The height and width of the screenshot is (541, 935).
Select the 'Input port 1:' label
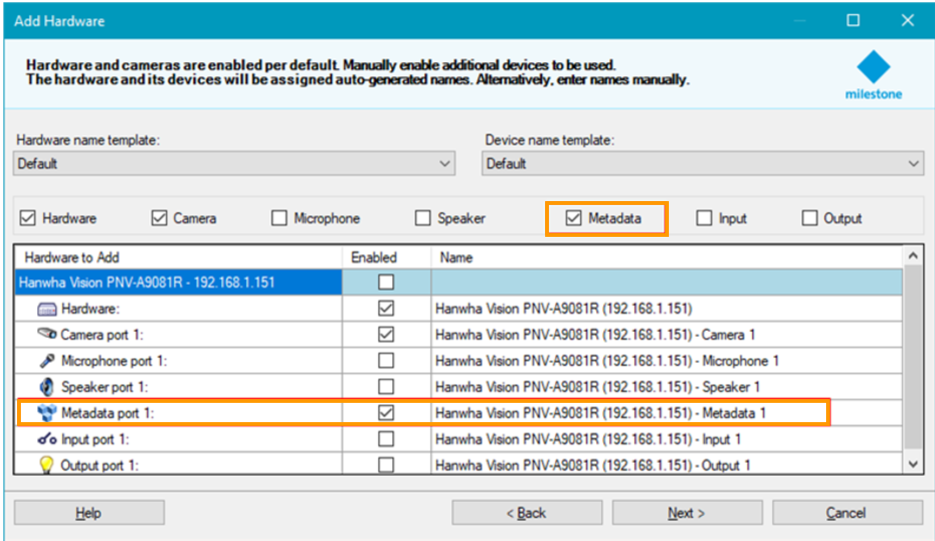(x=95, y=440)
